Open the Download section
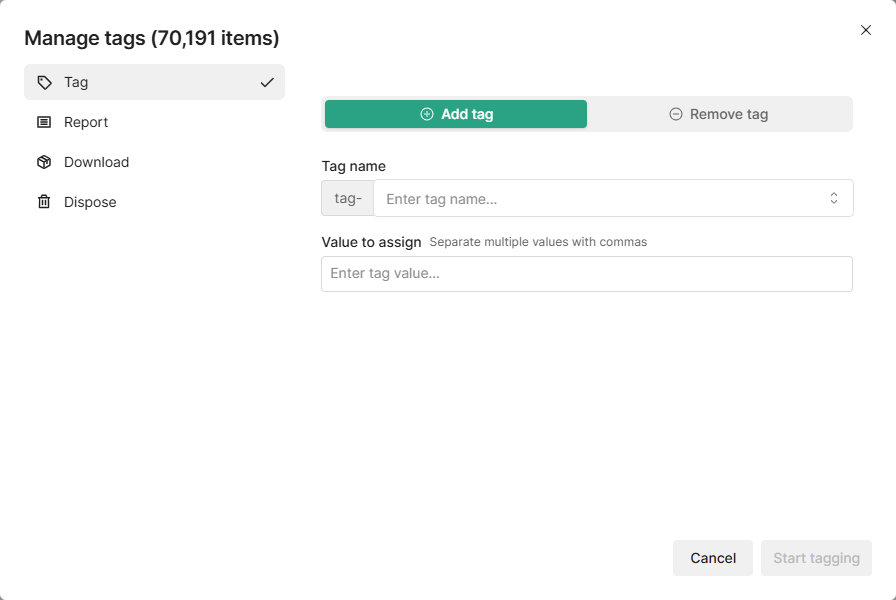This screenshot has width=896, height=600. click(154, 162)
